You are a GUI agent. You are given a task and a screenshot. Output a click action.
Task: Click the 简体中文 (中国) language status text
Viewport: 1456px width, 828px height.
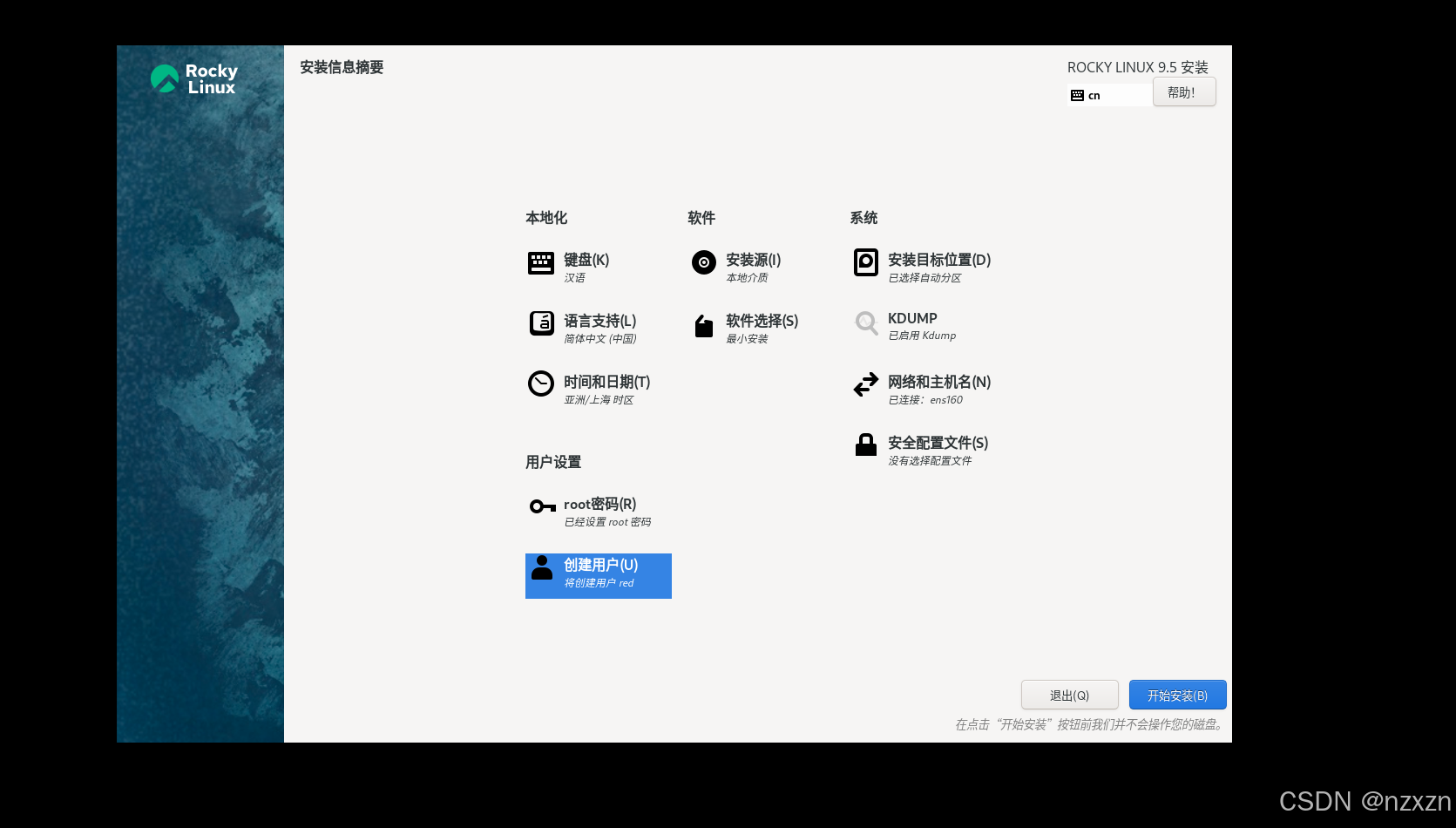click(x=599, y=339)
